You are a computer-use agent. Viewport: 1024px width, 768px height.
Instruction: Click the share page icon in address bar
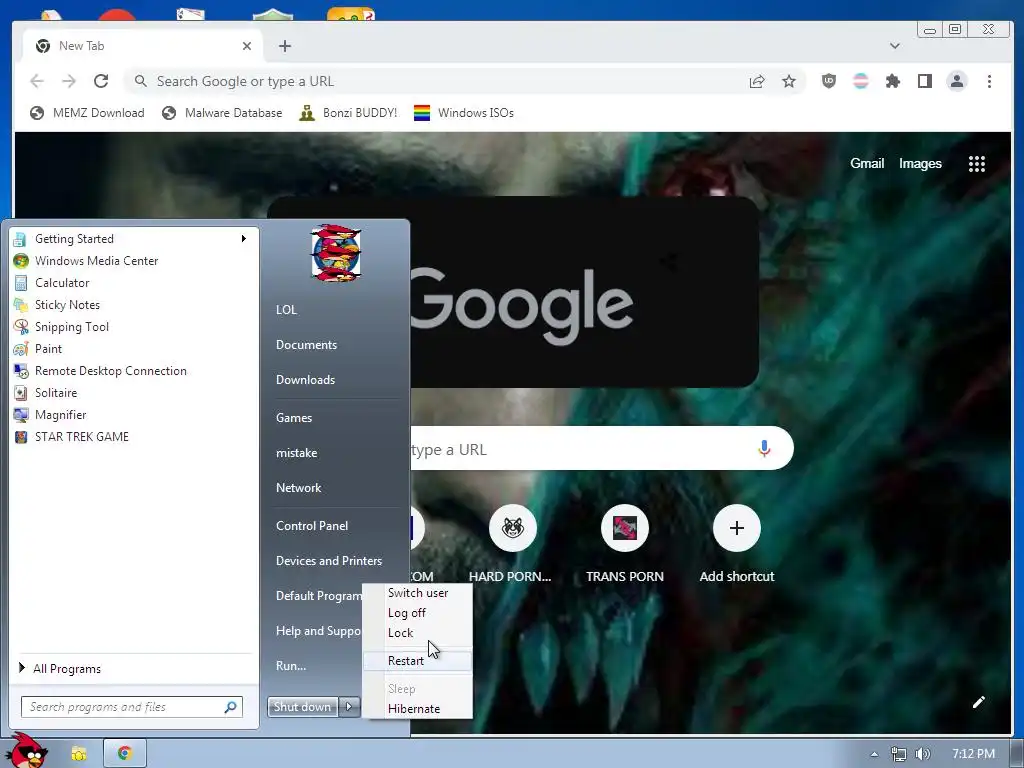point(757,81)
